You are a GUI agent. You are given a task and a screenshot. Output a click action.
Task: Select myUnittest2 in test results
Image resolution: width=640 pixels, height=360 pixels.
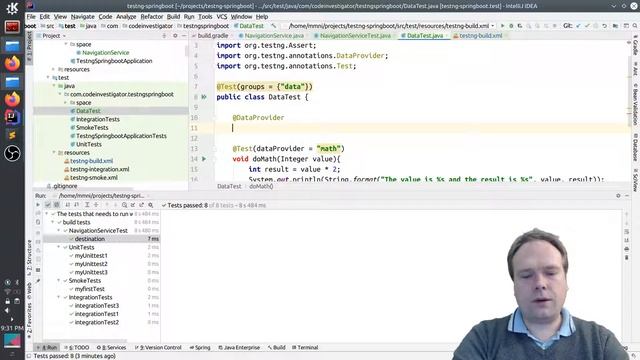[x=91, y=264]
